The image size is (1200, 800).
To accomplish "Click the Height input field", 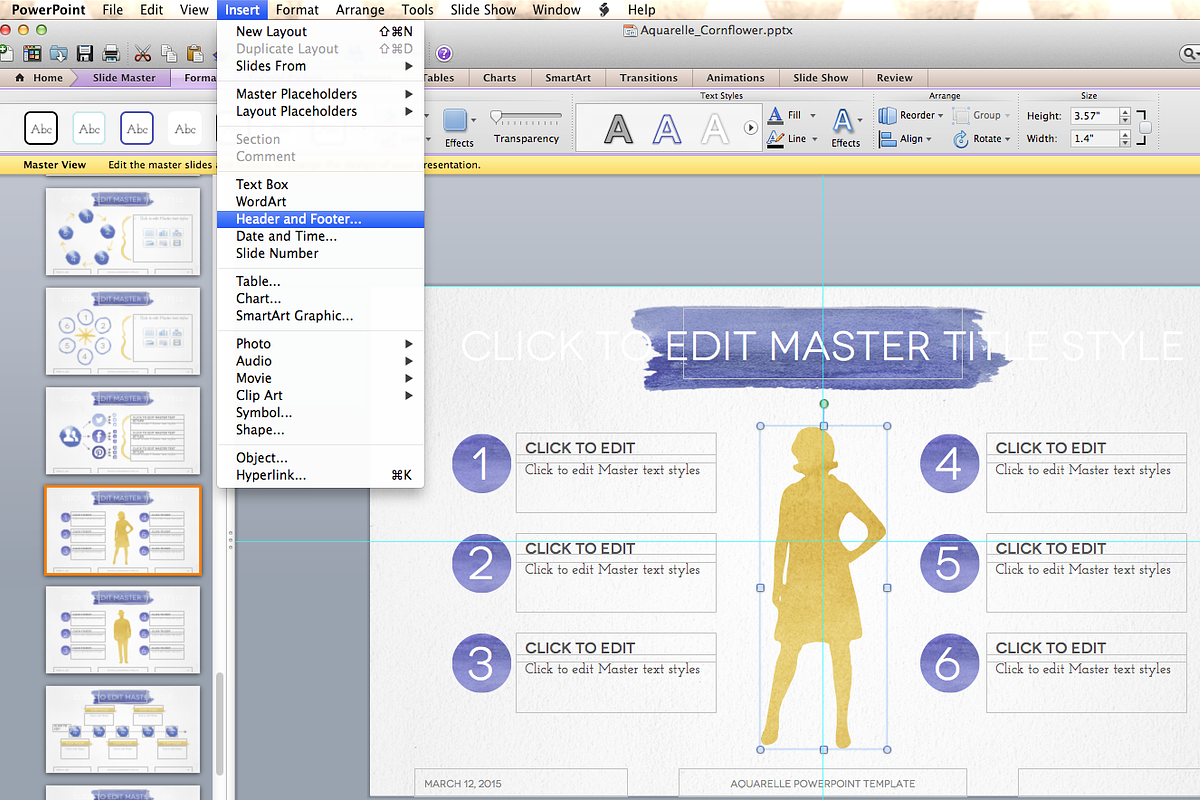I will 1094,116.
